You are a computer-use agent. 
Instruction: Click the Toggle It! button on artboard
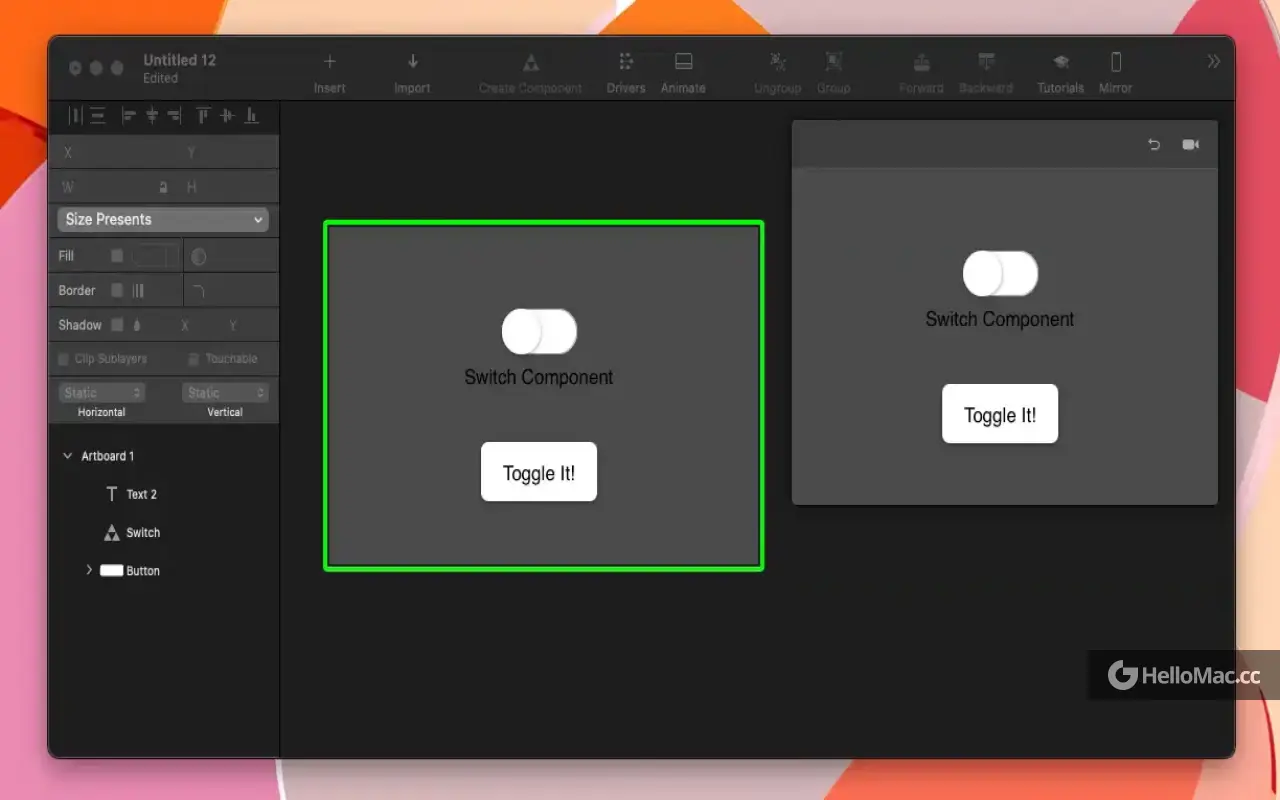pyautogui.click(x=539, y=472)
